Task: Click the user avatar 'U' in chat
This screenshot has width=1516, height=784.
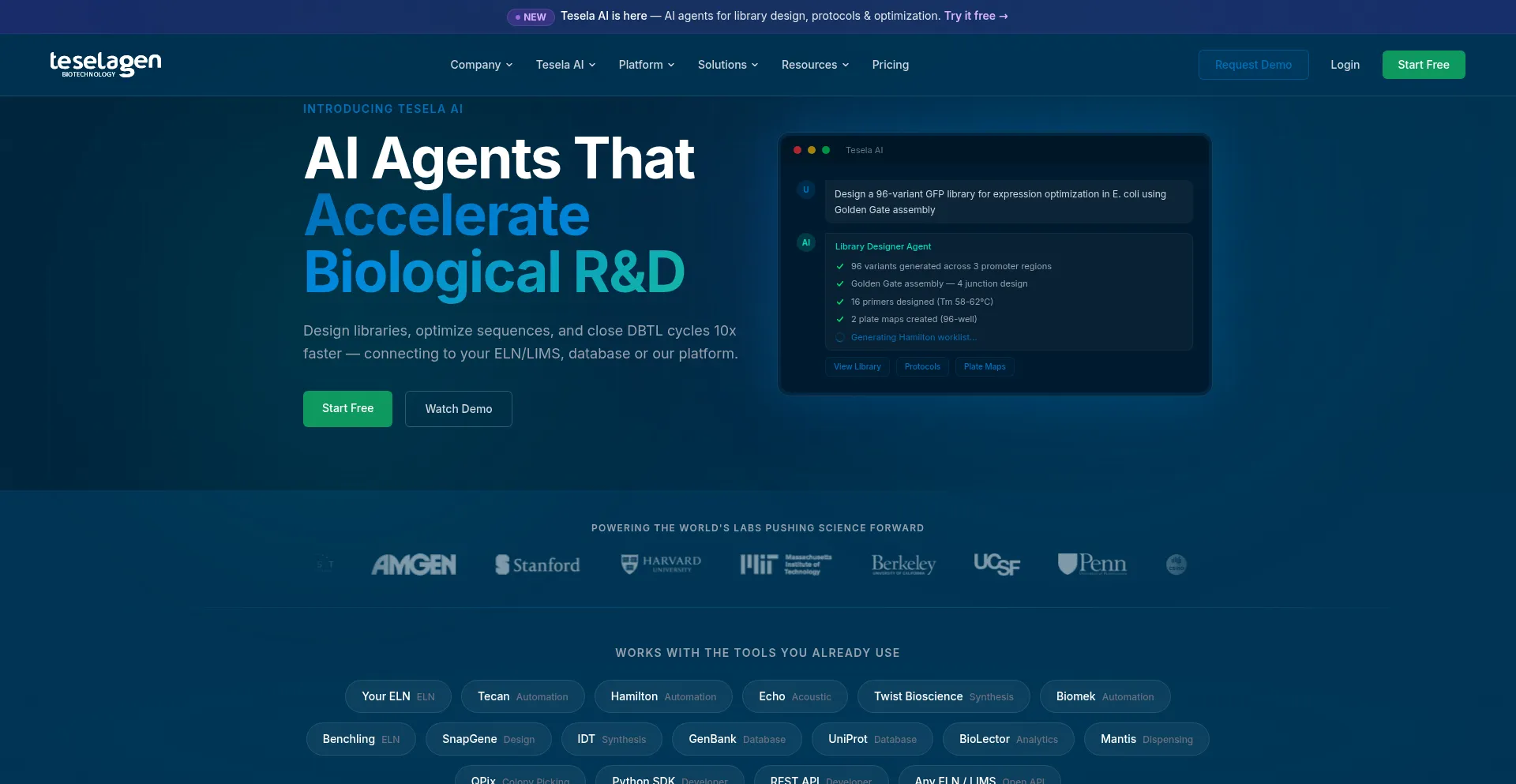Action: [x=806, y=189]
